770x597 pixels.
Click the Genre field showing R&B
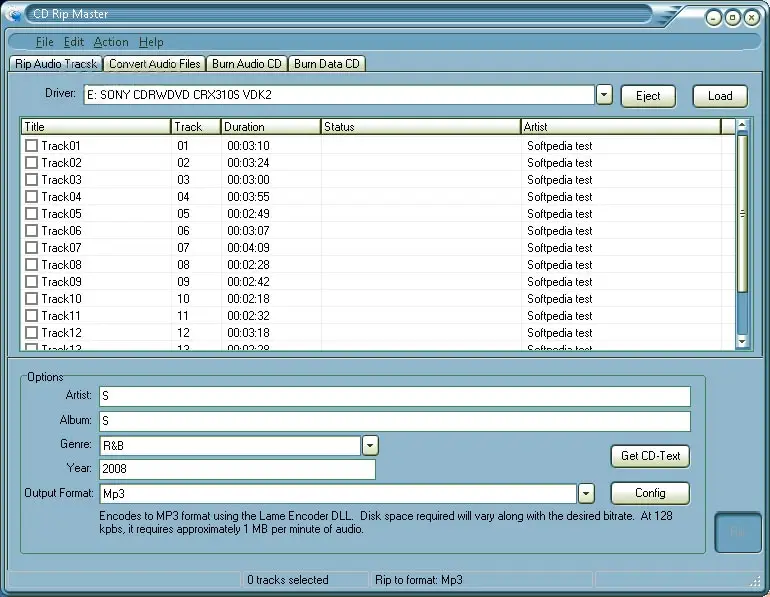pyautogui.click(x=230, y=446)
